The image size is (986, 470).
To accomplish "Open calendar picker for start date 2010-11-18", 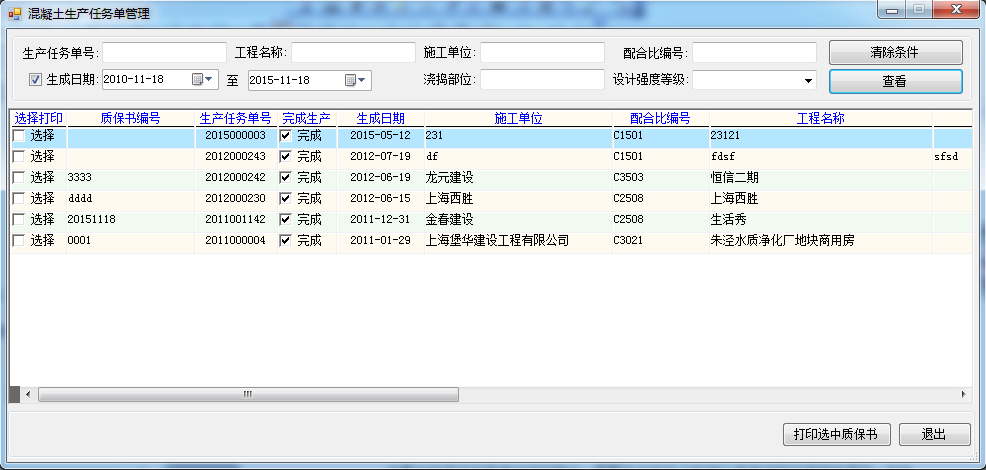I will 197,80.
